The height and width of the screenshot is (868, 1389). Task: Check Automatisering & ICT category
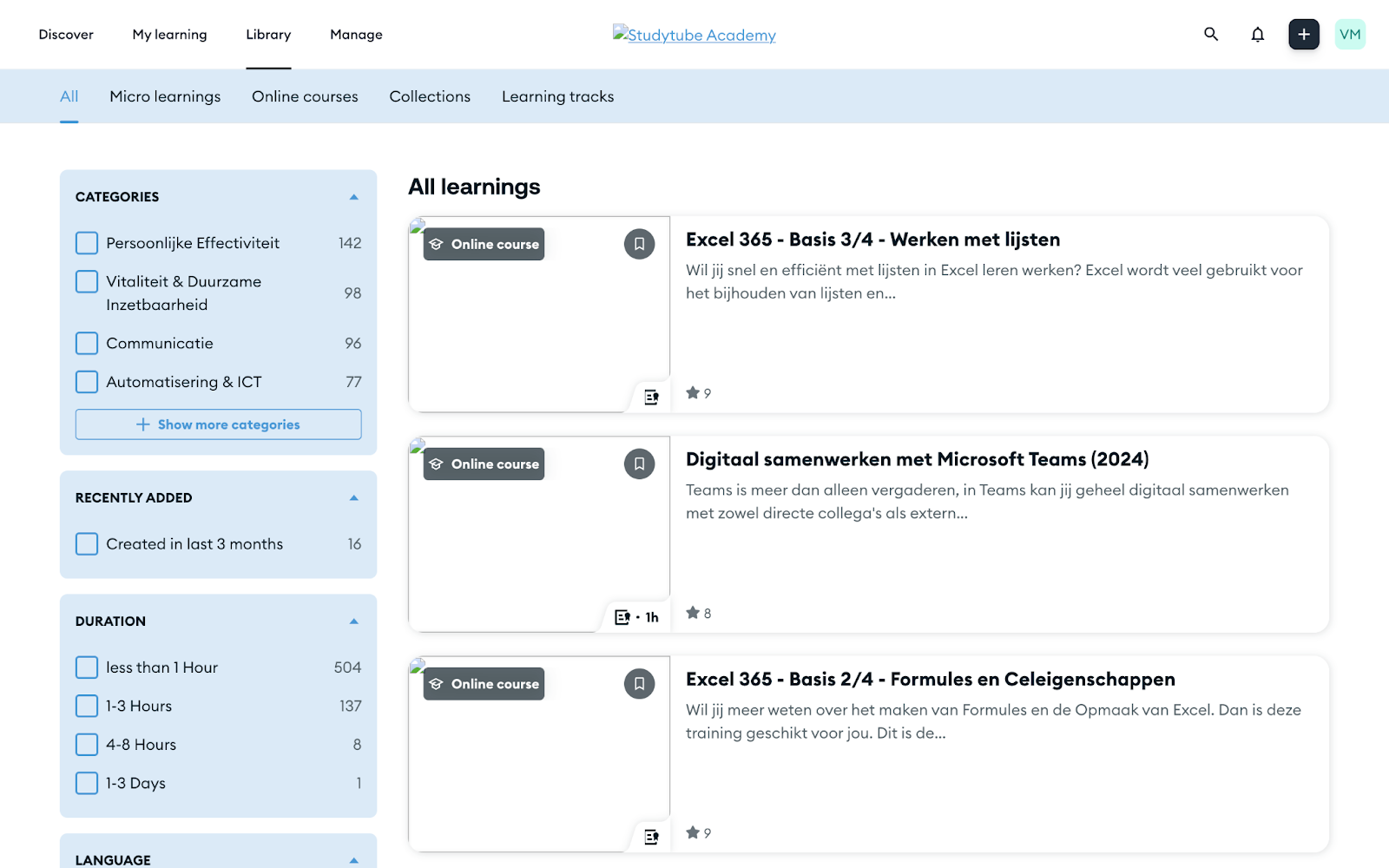(87, 382)
